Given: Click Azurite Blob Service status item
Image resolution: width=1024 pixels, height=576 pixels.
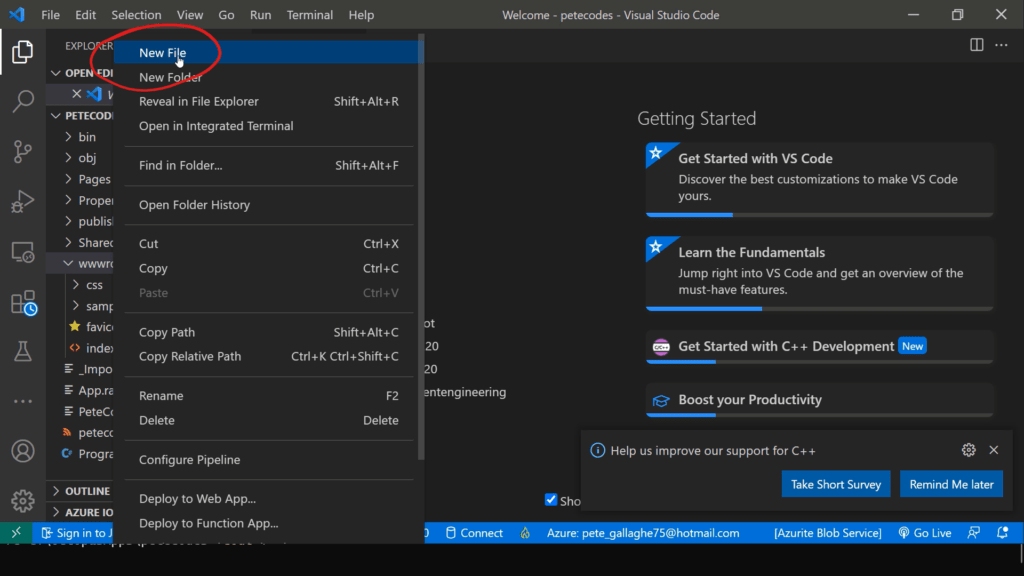Looking at the screenshot, I should pos(827,533).
